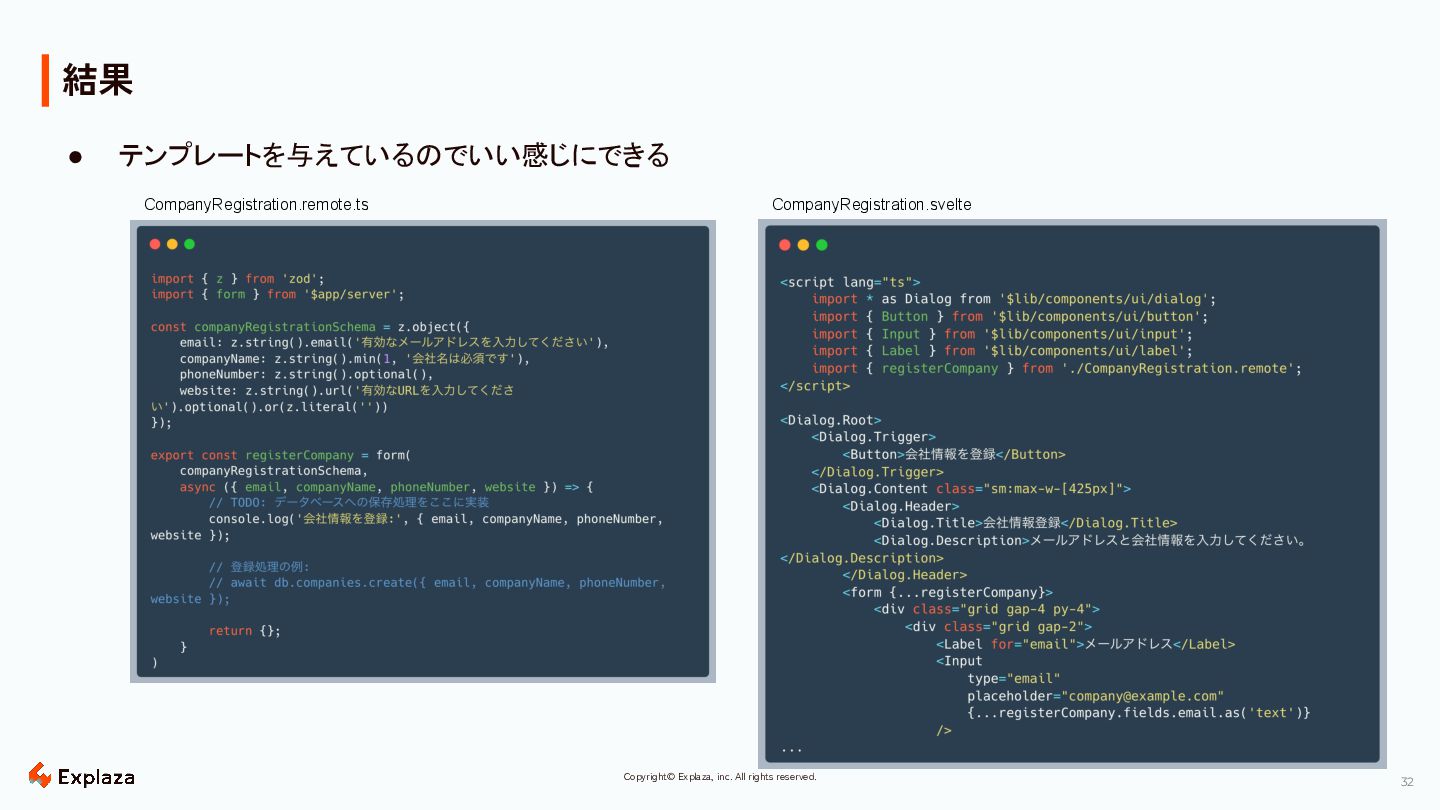Click the green dot in the svelte code window

point(822,245)
